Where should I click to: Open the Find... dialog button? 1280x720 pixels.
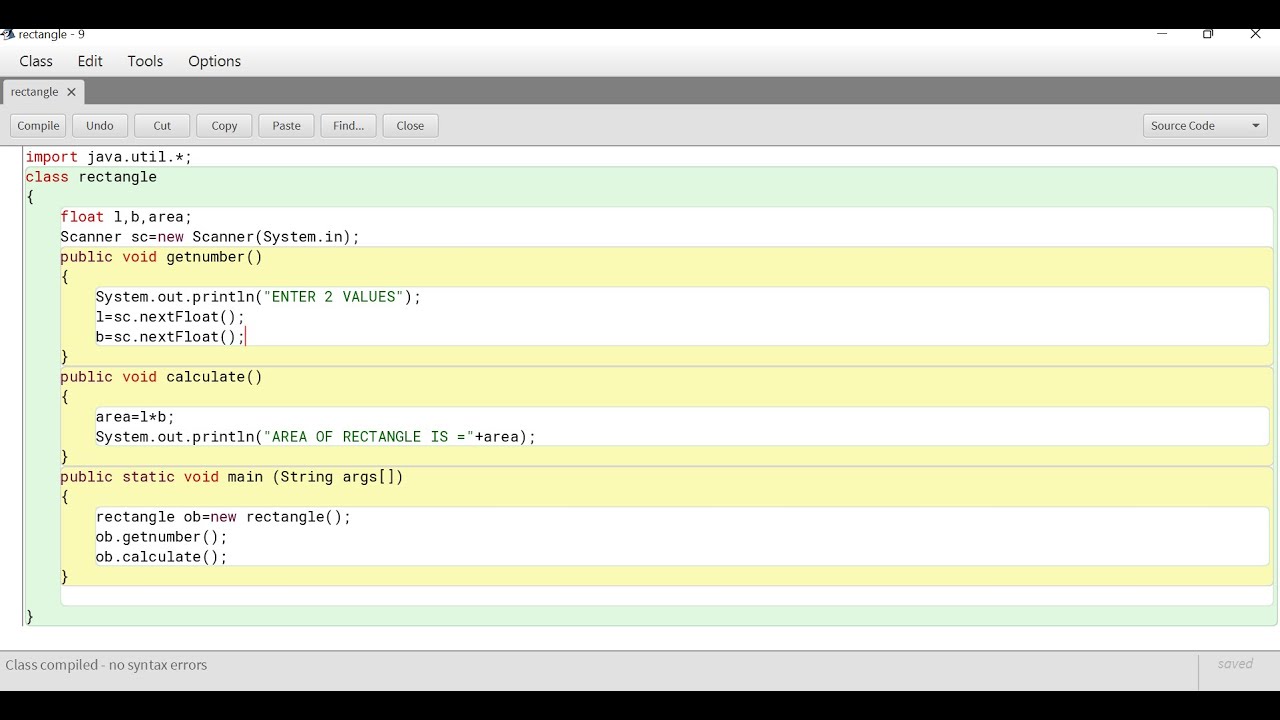(348, 126)
